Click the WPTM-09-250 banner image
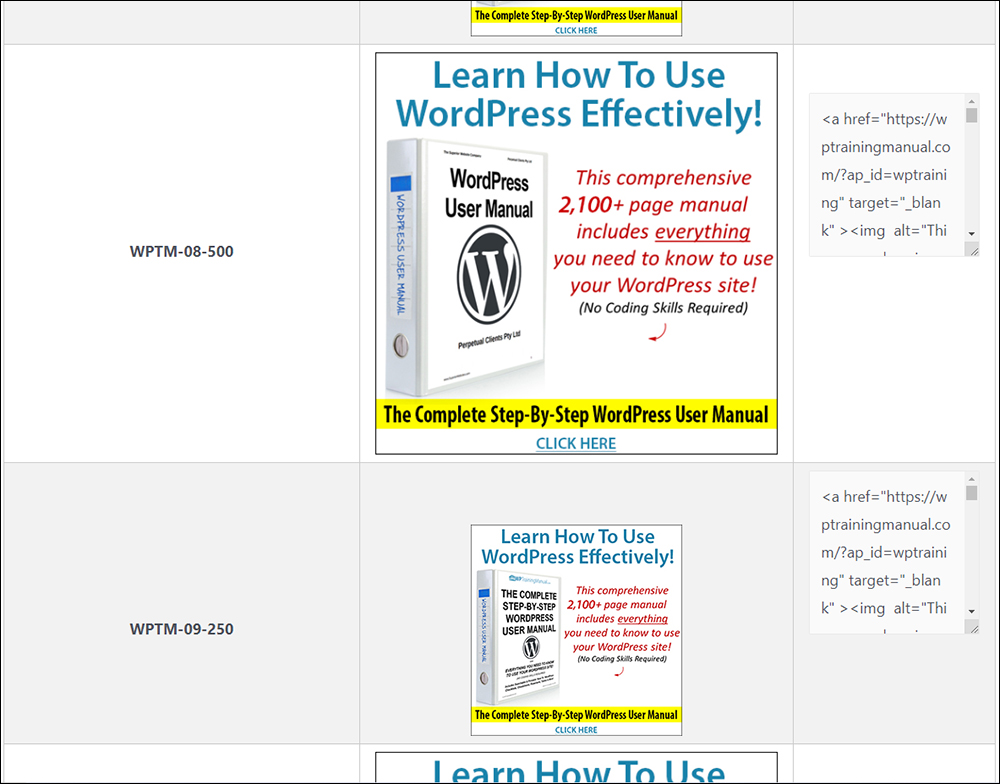 click(x=576, y=630)
